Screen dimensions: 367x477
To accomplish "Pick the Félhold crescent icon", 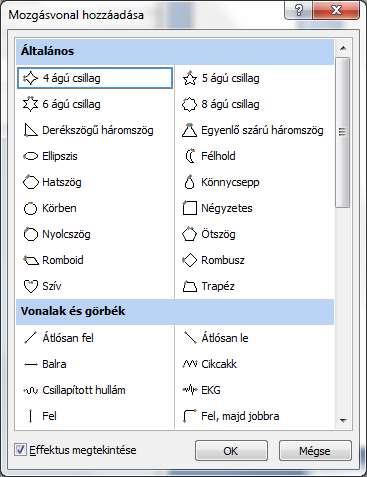I will (x=190, y=156).
